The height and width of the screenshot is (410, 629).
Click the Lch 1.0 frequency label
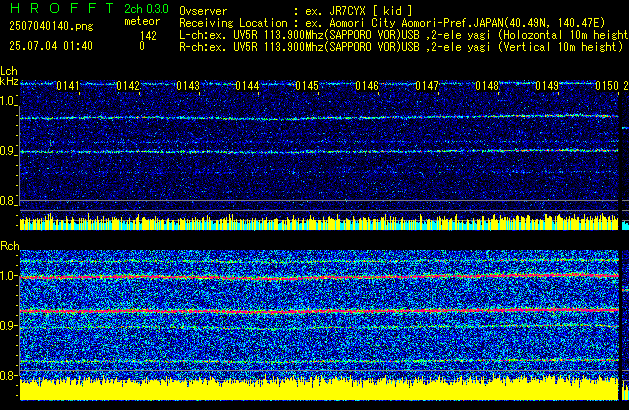click(x=8, y=101)
